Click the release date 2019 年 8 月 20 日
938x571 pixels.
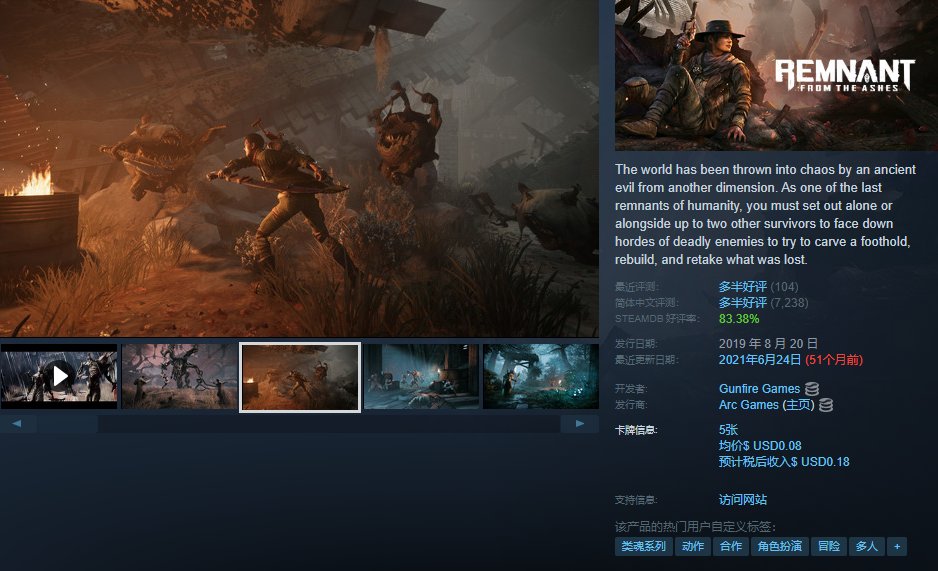click(768, 343)
